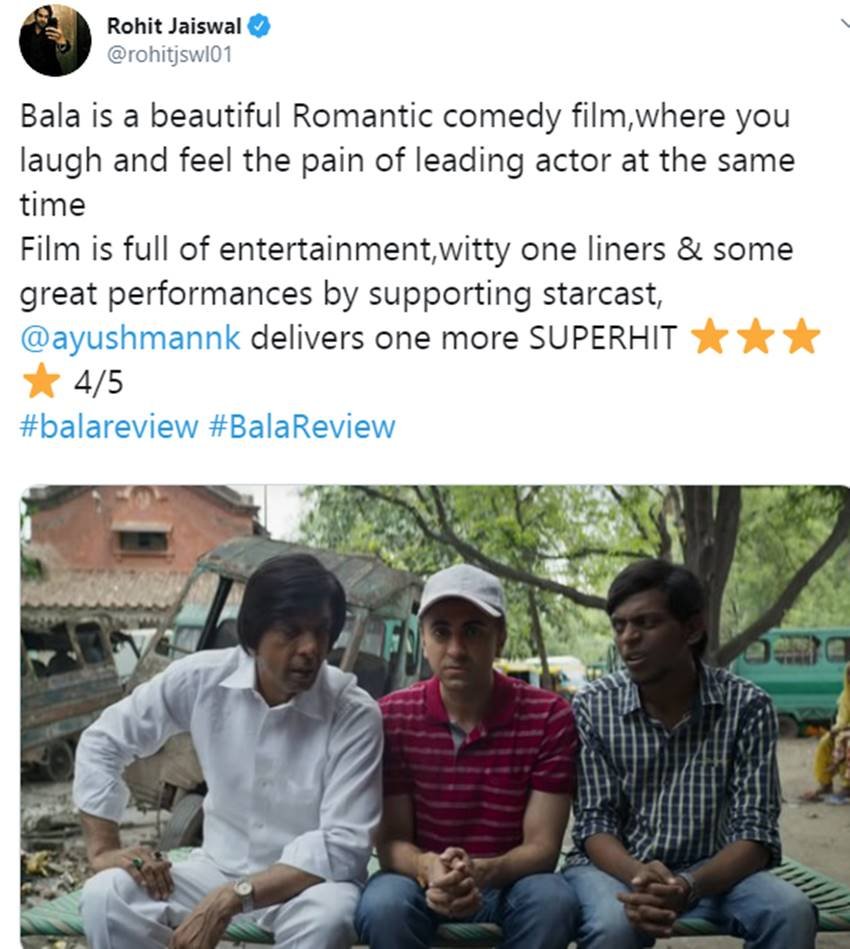The image size is (850, 949).
Task: Click the word SUPERHIT in the tweet
Action: [x=603, y=338]
